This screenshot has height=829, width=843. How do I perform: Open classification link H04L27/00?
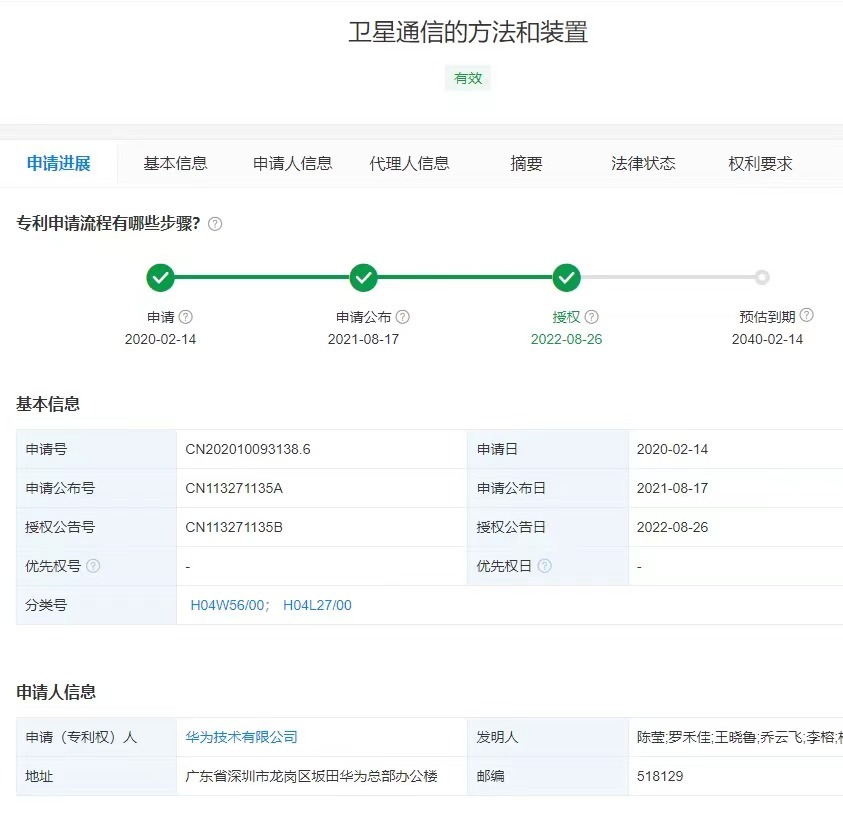[317, 605]
